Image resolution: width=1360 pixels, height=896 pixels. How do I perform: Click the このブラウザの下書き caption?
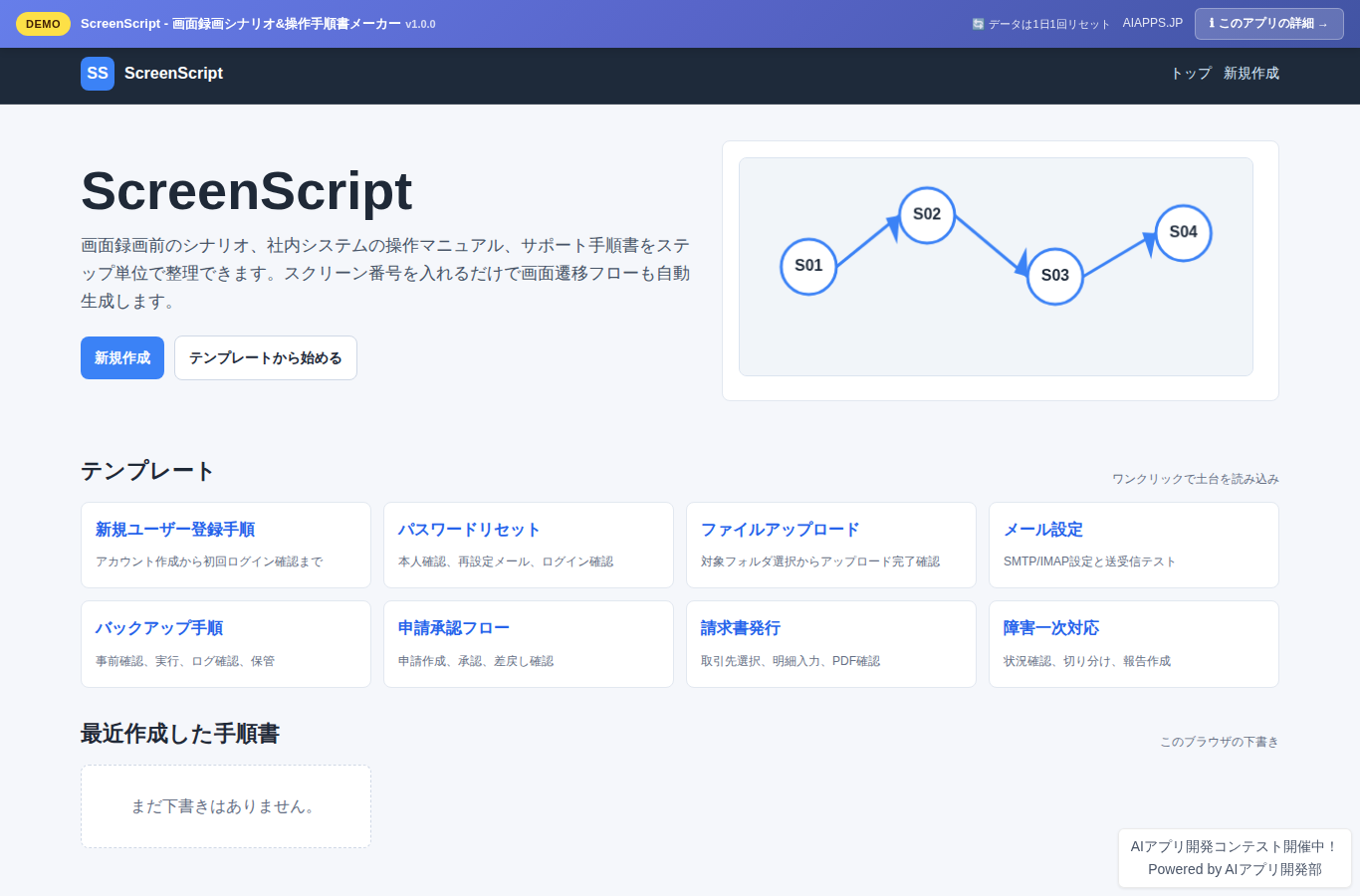(x=1220, y=742)
